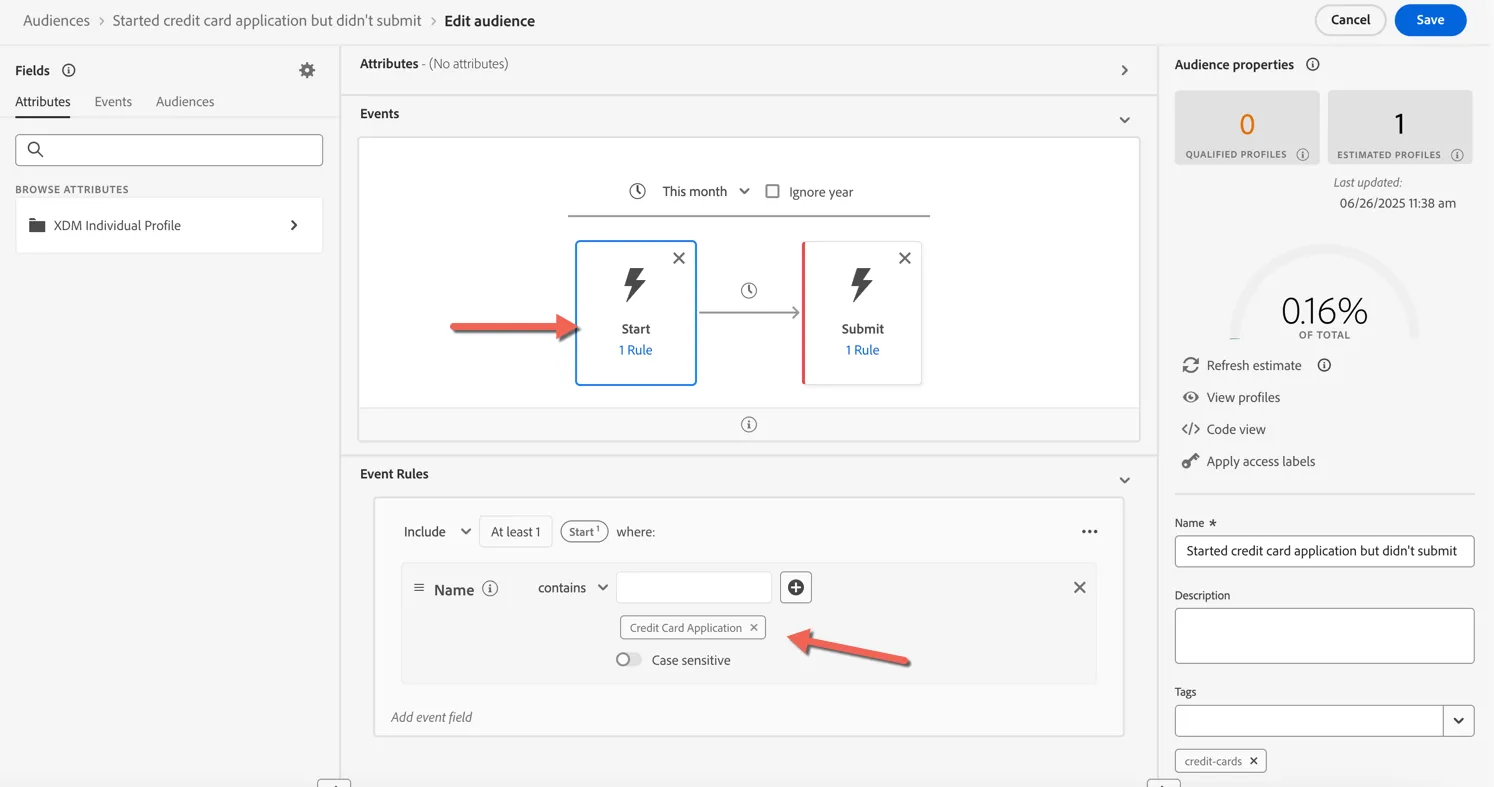Image resolution: width=1494 pixels, height=787 pixels.
Task: Click the info icon below the events canvas
Action: [748, 424]
